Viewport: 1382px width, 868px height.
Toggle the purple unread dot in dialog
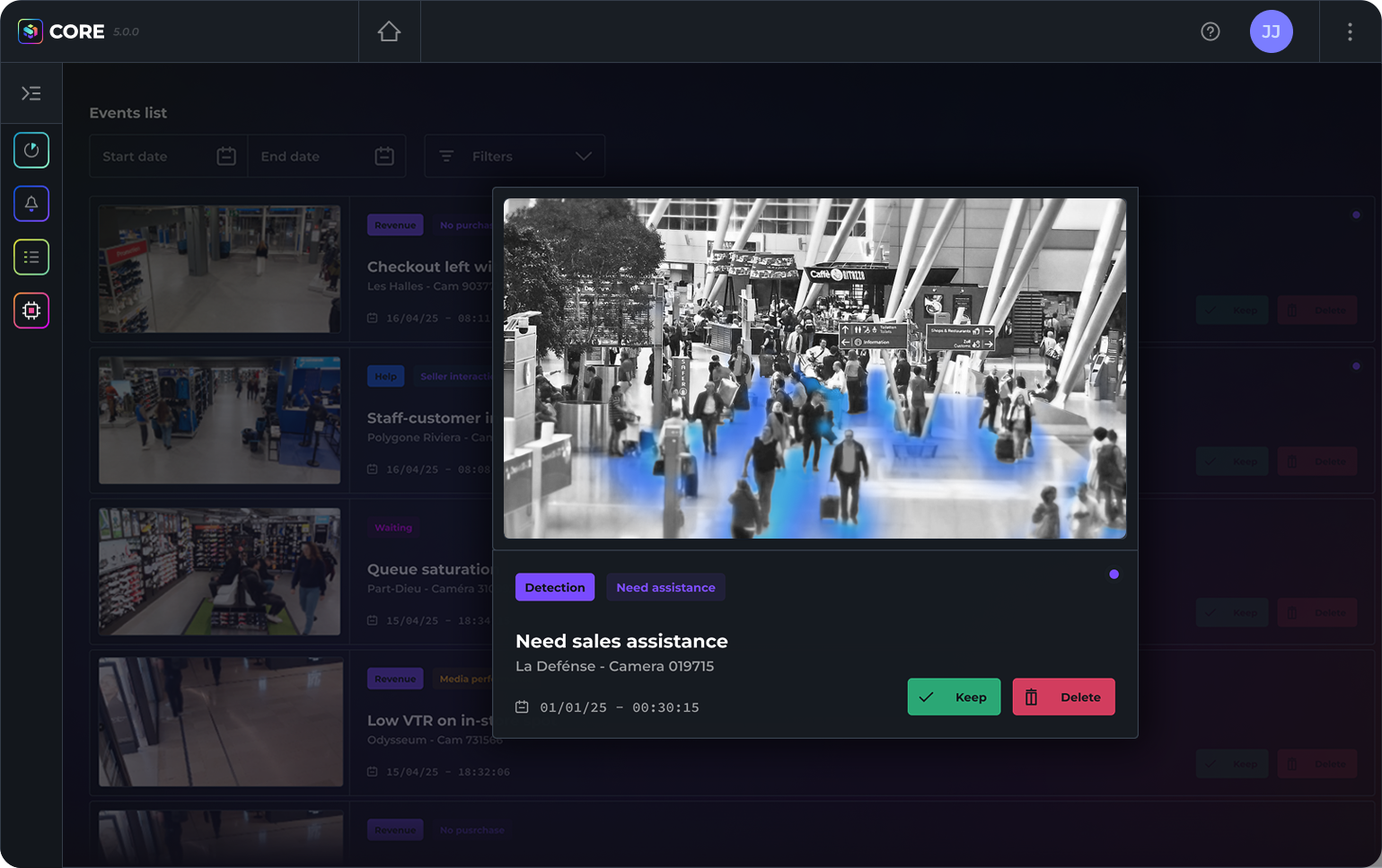tap(1114, 574)
